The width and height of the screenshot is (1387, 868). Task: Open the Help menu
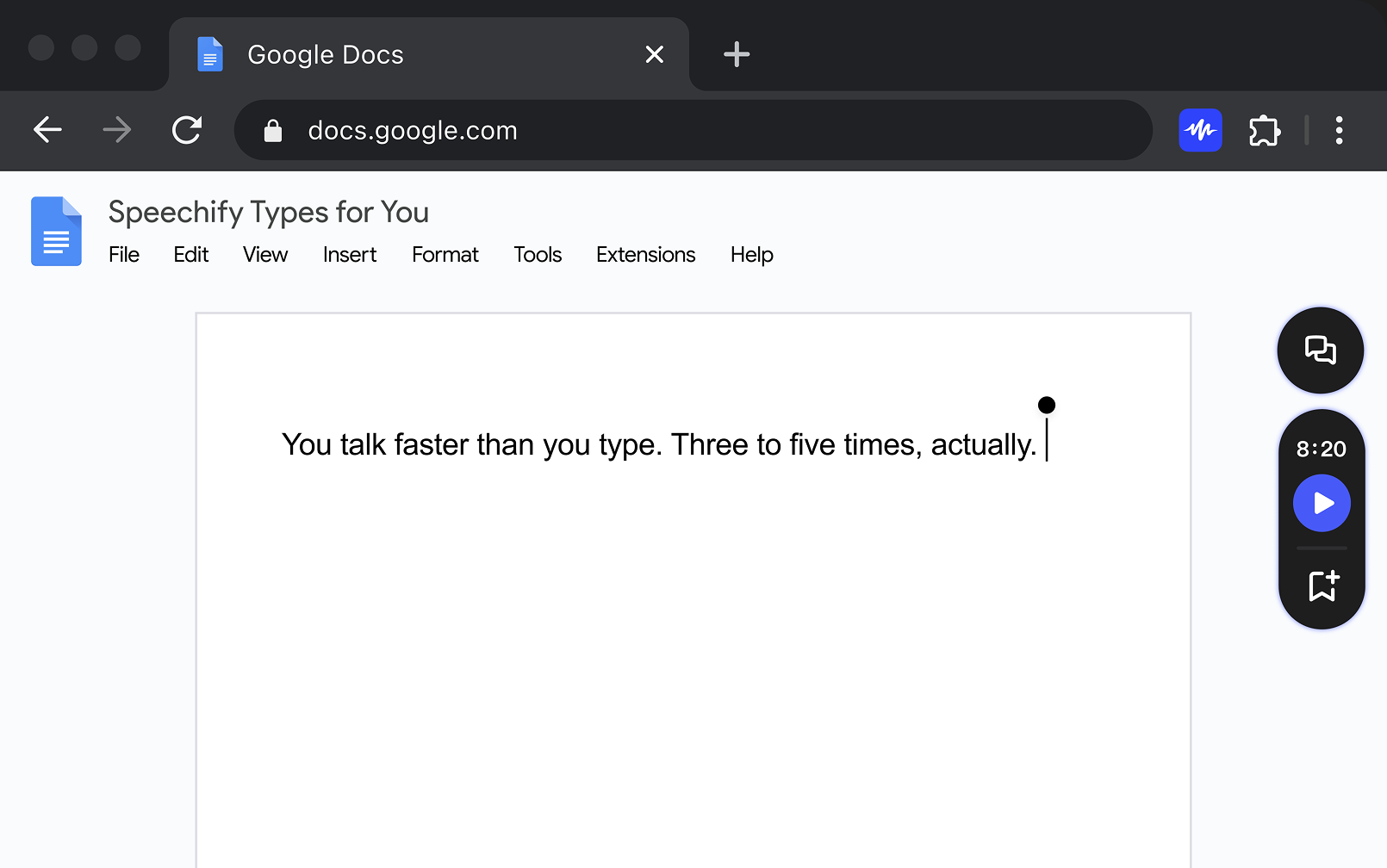tap(750, 255)
